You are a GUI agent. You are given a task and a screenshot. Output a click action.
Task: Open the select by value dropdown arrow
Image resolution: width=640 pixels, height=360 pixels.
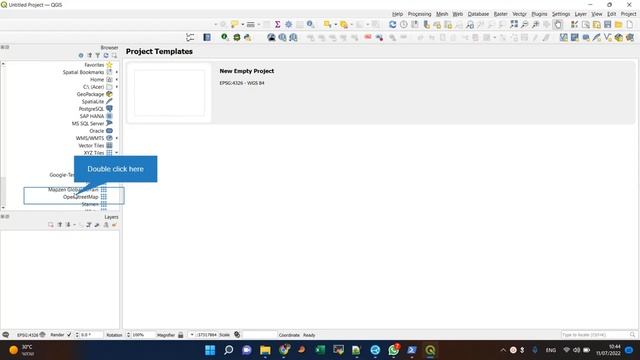tap(352, 24)
